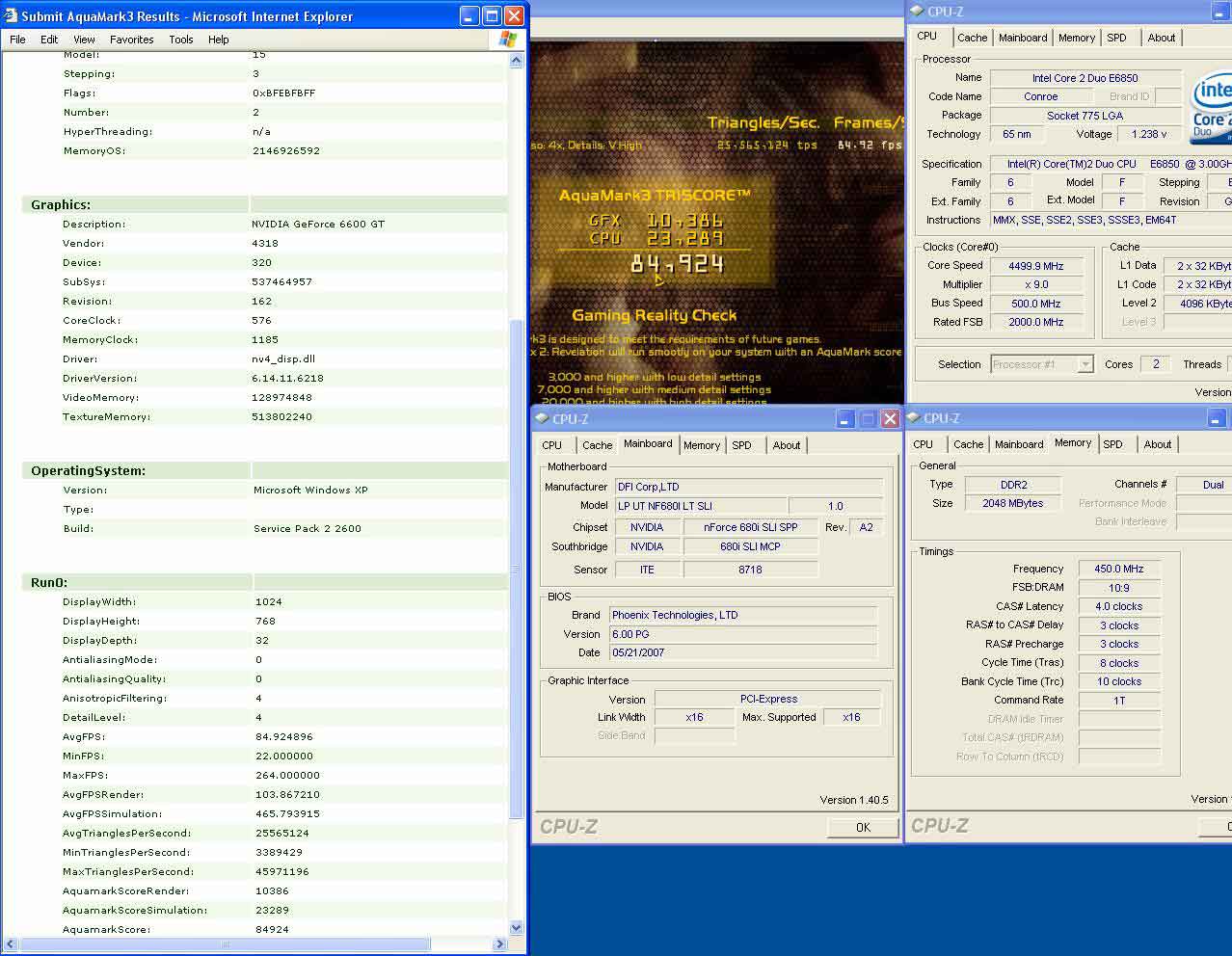1232x956 pixels.
Task: Click the processor Name Intel Core 2 Duo E6850
Action: tap(1085, 78)
